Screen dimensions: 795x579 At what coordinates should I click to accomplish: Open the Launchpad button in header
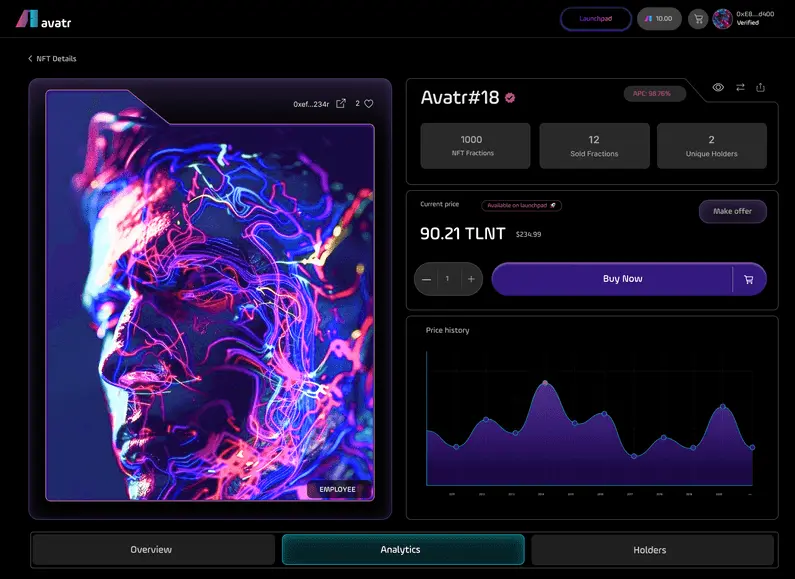(596, 19)
